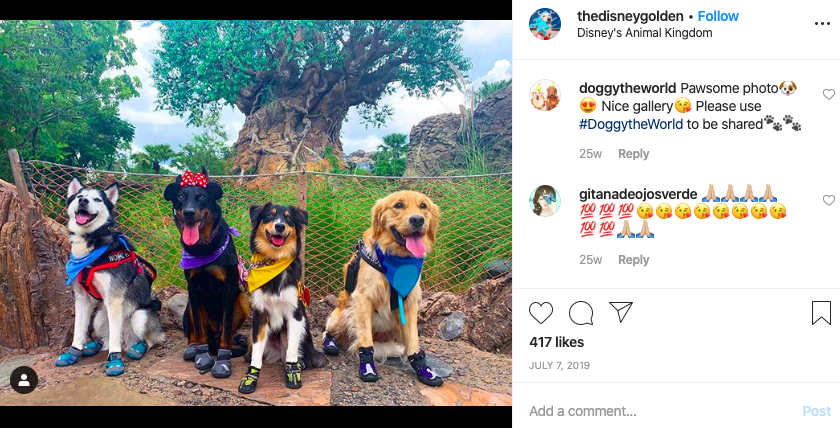This screenshot has width=840, height=428.
Task: Open the thedisneygolden username link
Action: click(x=630, y=16)
